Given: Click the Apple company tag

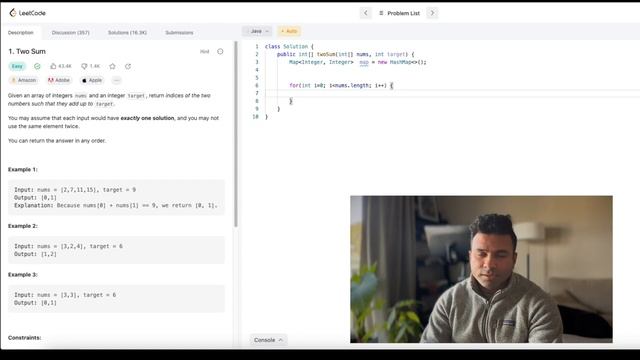Looking at the screenshot, I should [x=92, y=80].
